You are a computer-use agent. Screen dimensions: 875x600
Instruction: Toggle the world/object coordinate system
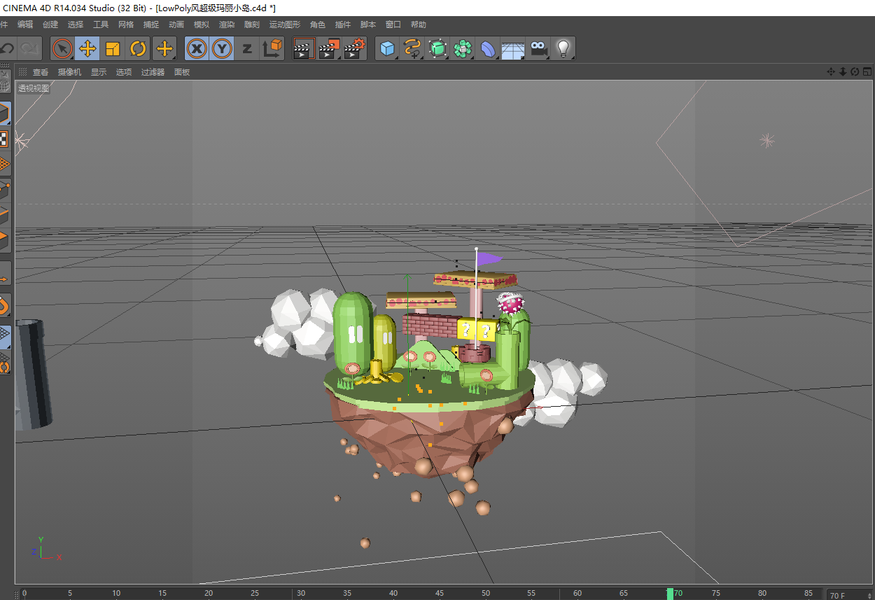coord(273,49)
